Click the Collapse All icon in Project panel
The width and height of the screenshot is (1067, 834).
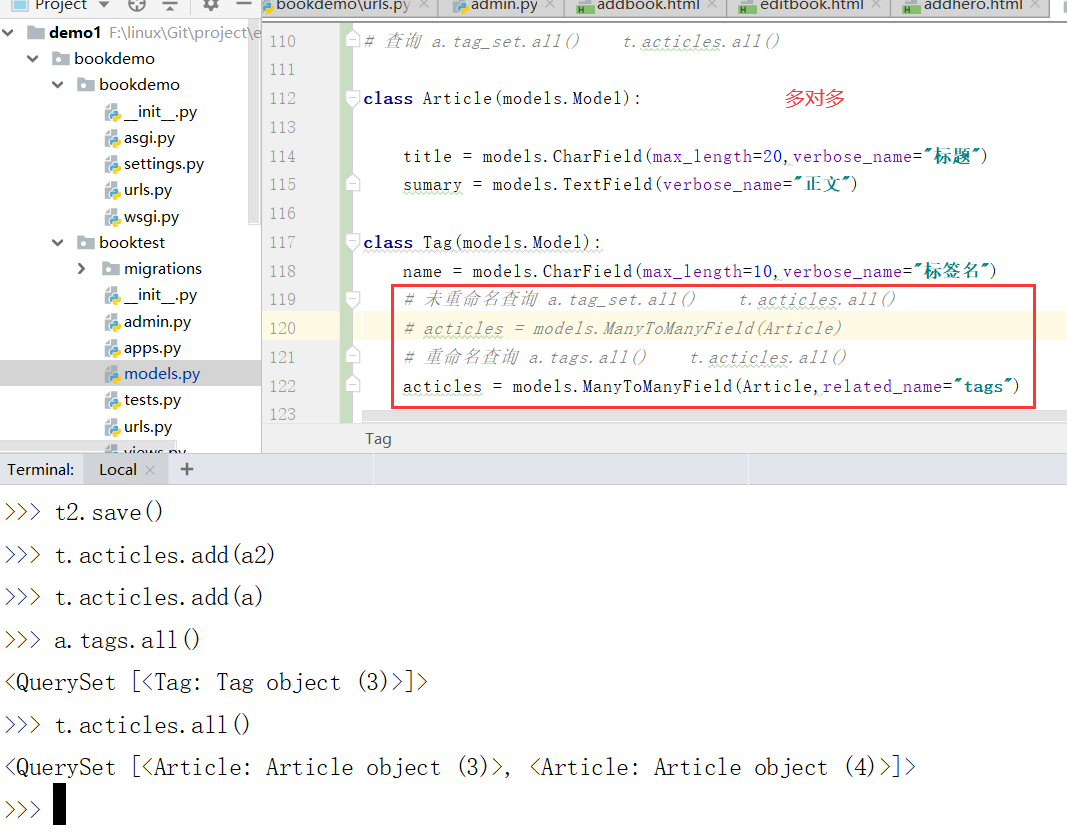coord(169,5)
